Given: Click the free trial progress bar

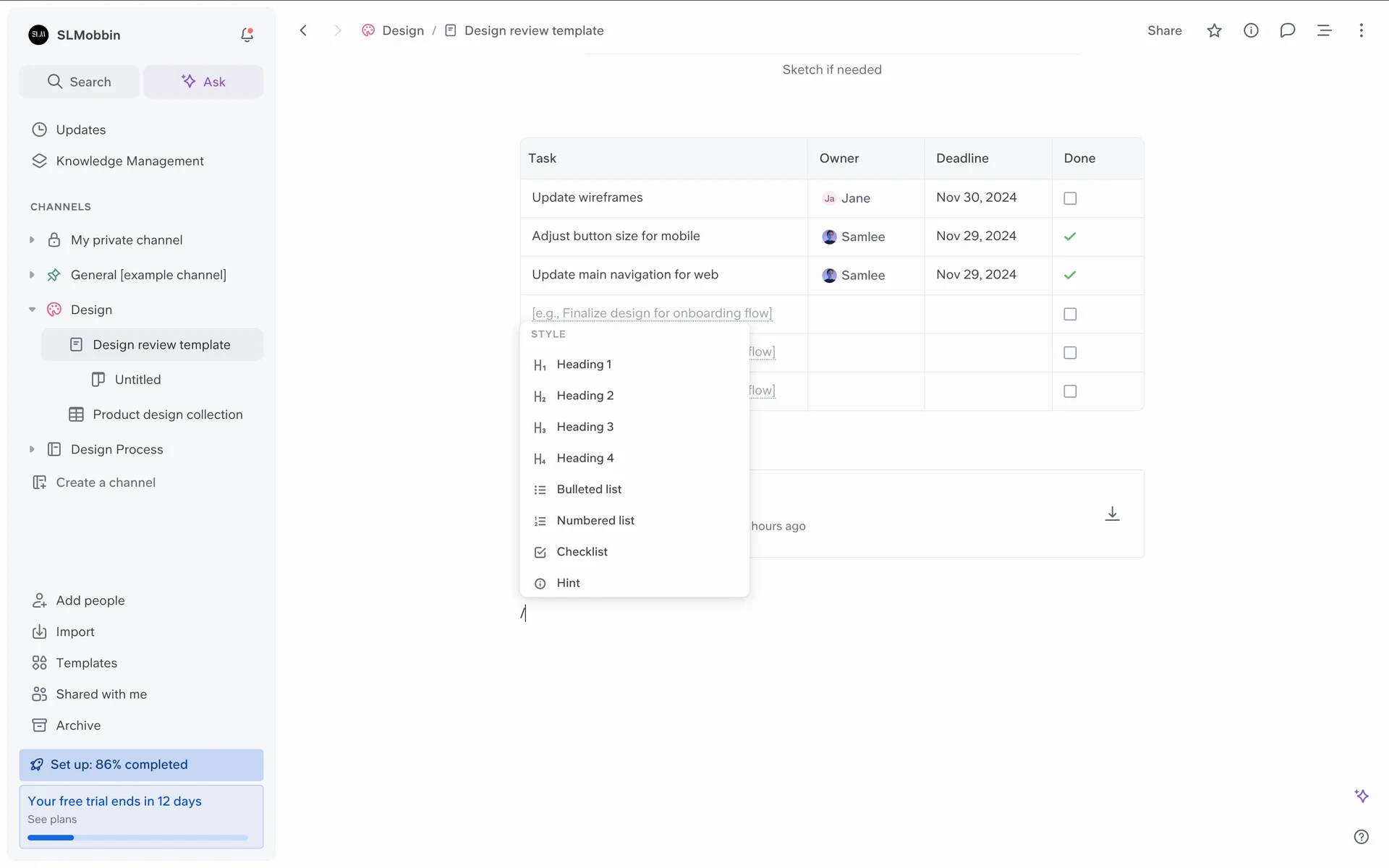Looking at the screenshot, I should coord(137,838).
